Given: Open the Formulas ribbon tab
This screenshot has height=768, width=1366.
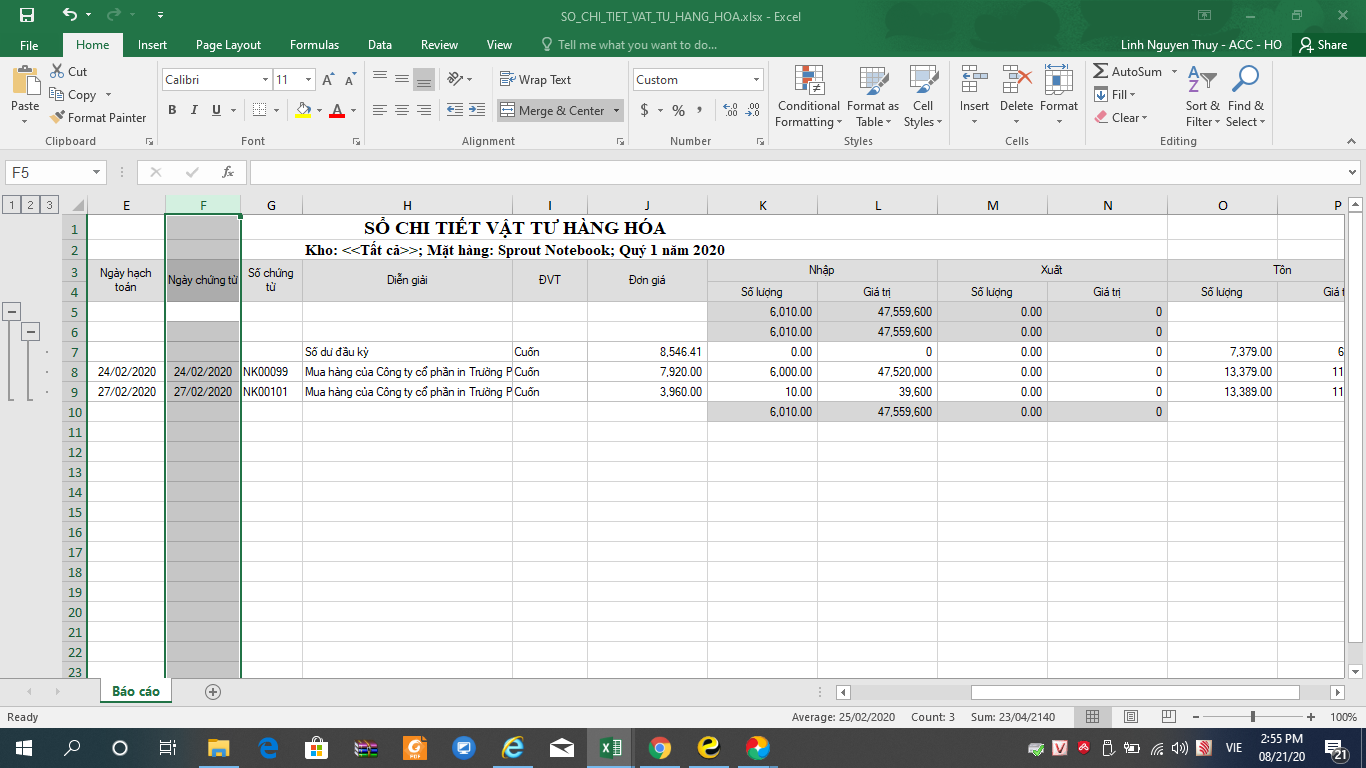Looking at the screenshot, I should tap(314, 45).
